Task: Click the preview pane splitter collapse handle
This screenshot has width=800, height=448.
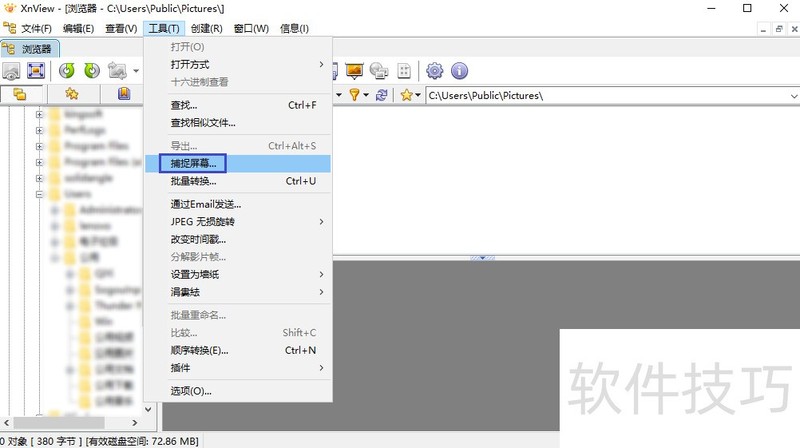Action: (x=482, y=258)
